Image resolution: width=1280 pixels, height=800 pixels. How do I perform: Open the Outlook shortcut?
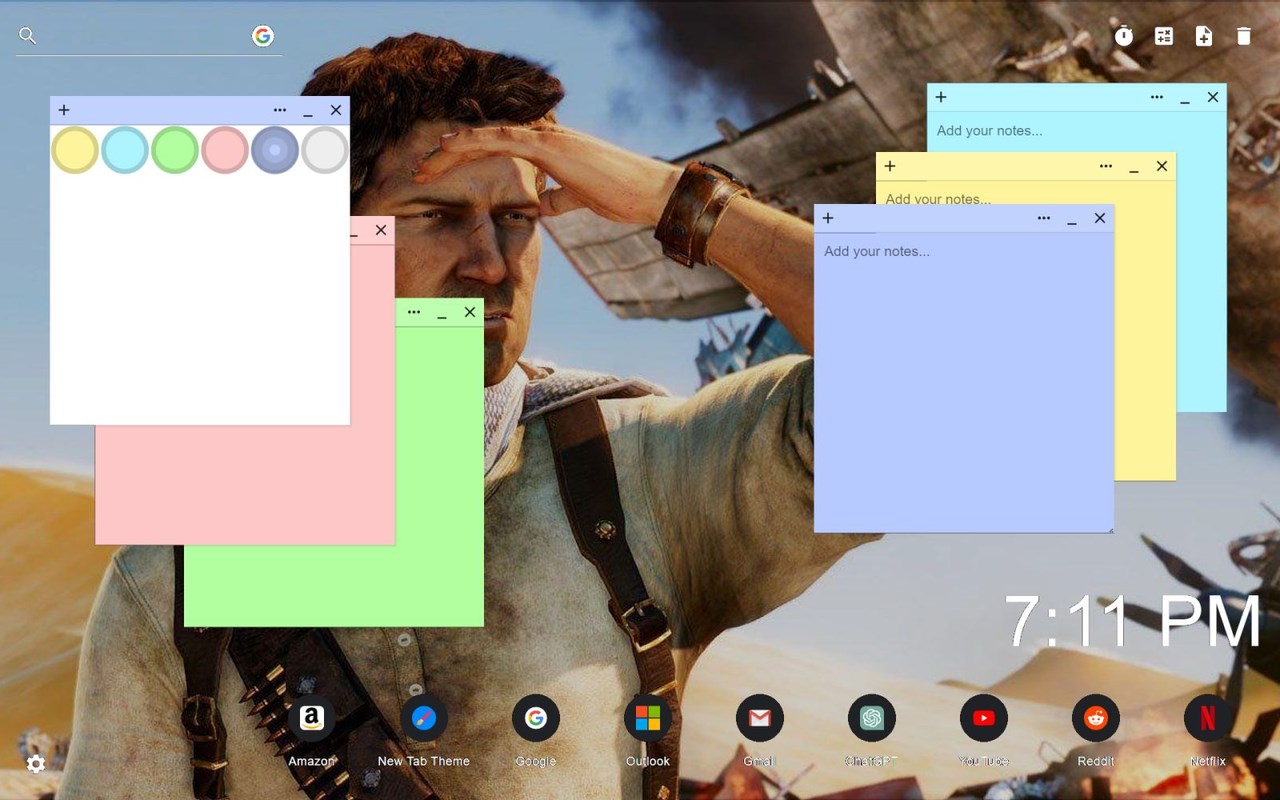click(648, 718)
